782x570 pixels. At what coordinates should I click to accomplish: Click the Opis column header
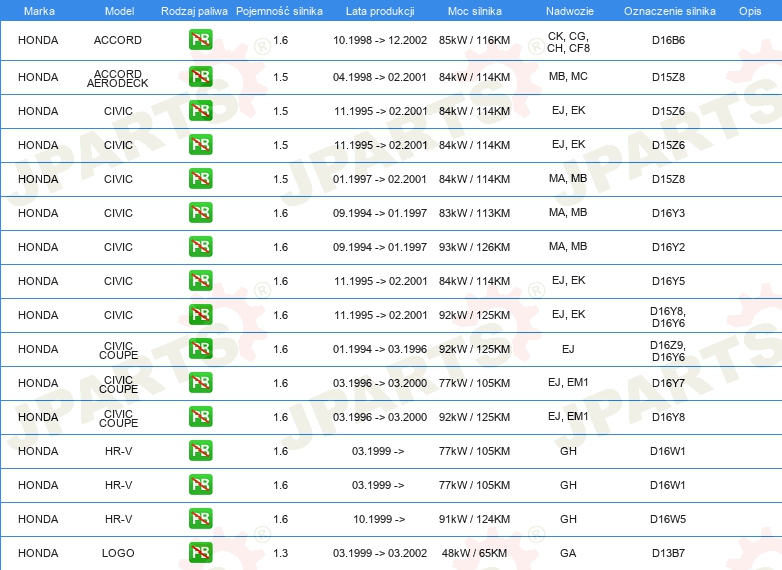750,11
